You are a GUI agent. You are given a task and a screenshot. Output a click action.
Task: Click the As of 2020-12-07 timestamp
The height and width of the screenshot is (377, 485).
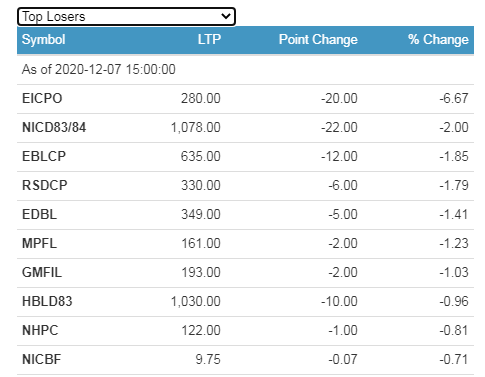99,69
